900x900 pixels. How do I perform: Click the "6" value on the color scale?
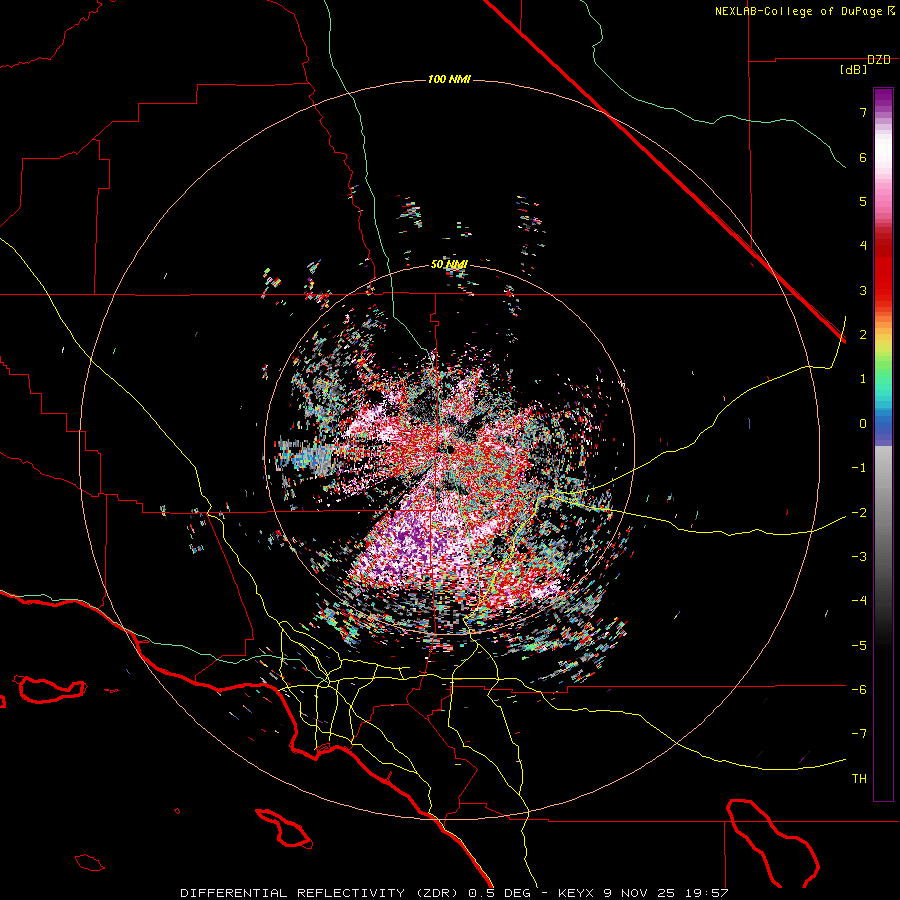point(863,157)
